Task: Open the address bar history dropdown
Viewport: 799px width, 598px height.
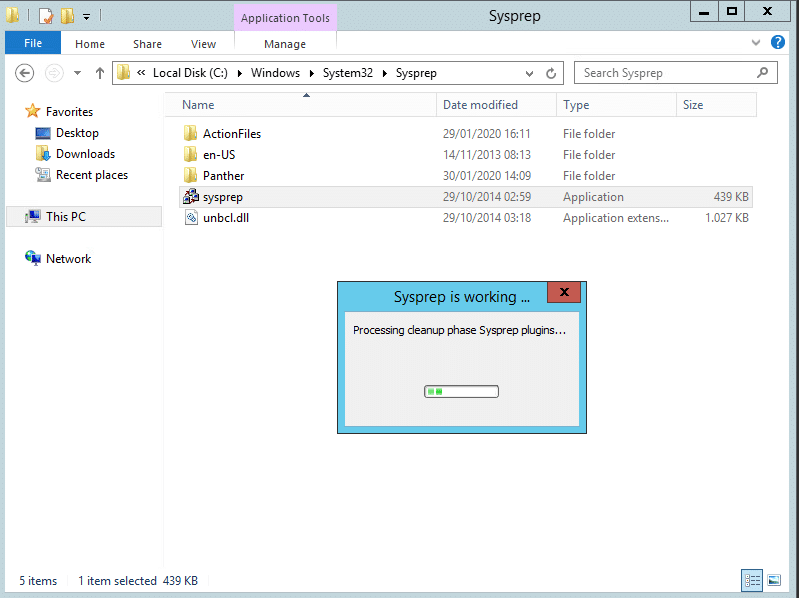Action: point(530,73)
